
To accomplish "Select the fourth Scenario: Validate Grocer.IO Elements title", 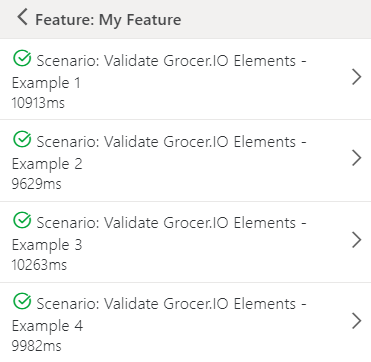I will 171,304.
